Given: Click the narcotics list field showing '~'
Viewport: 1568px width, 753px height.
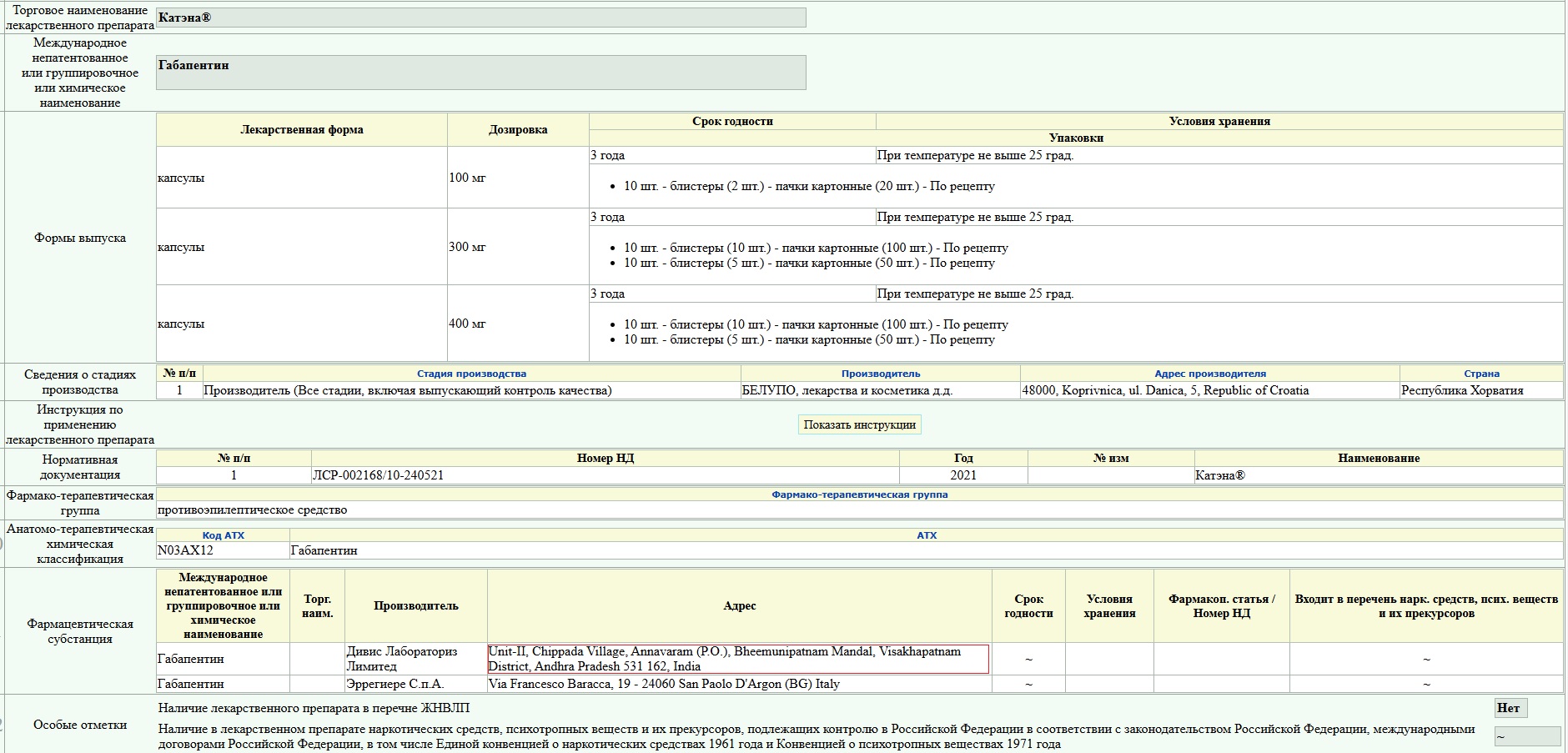Looking at the screenshot, I should pyautogui.click(x=1527, y=736).
